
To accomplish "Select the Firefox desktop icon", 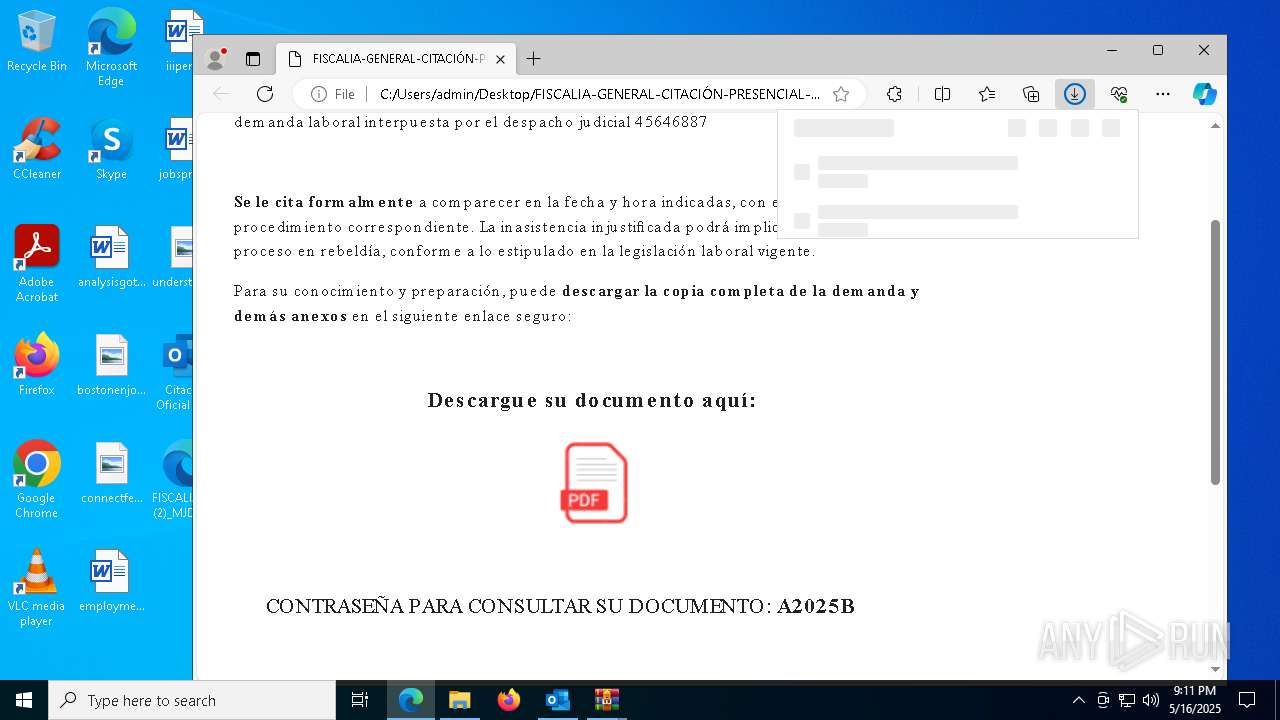I will click(x=37, y=365).
